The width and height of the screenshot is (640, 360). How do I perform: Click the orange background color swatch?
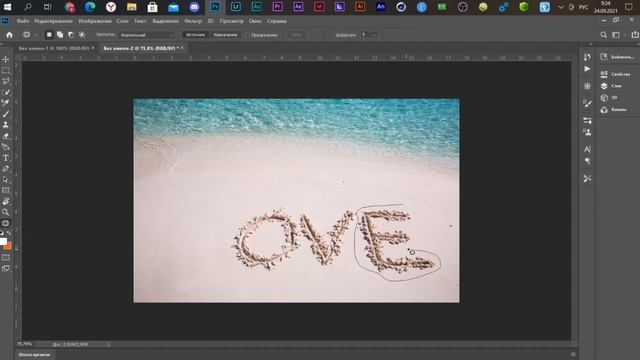click(8, 245)
